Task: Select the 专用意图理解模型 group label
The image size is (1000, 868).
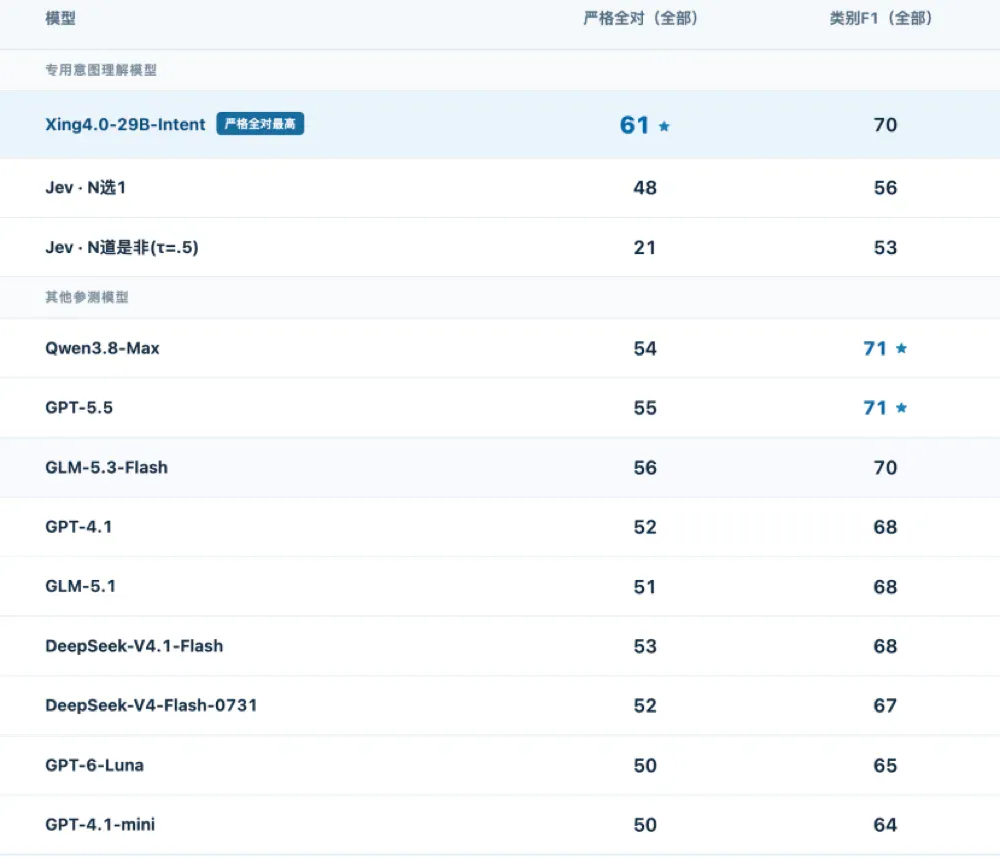Action: pos(101,70)
